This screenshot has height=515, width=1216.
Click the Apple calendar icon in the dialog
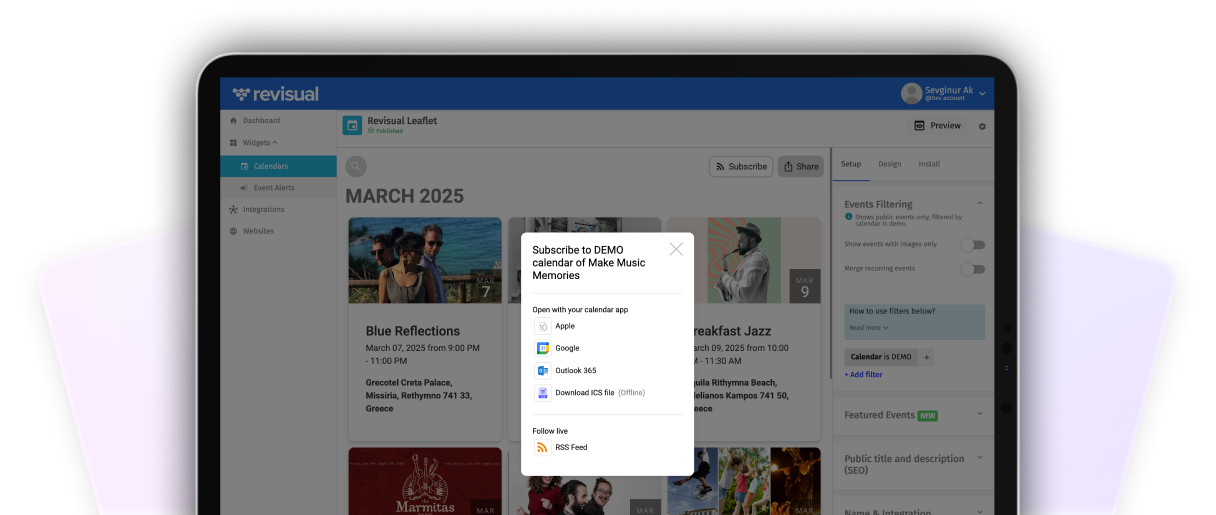[542, 327]
